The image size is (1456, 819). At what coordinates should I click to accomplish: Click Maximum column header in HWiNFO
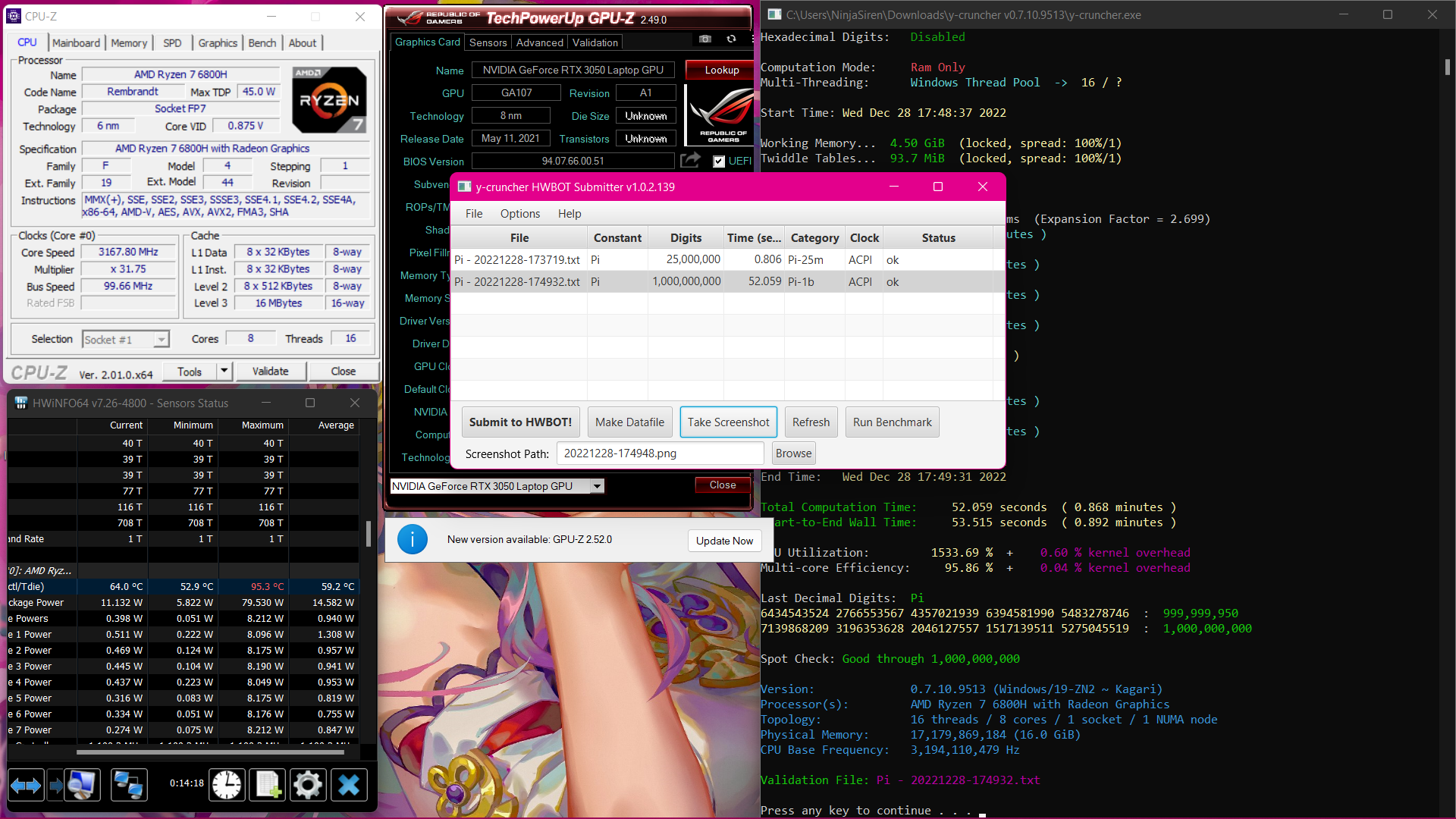click(262, 425)
